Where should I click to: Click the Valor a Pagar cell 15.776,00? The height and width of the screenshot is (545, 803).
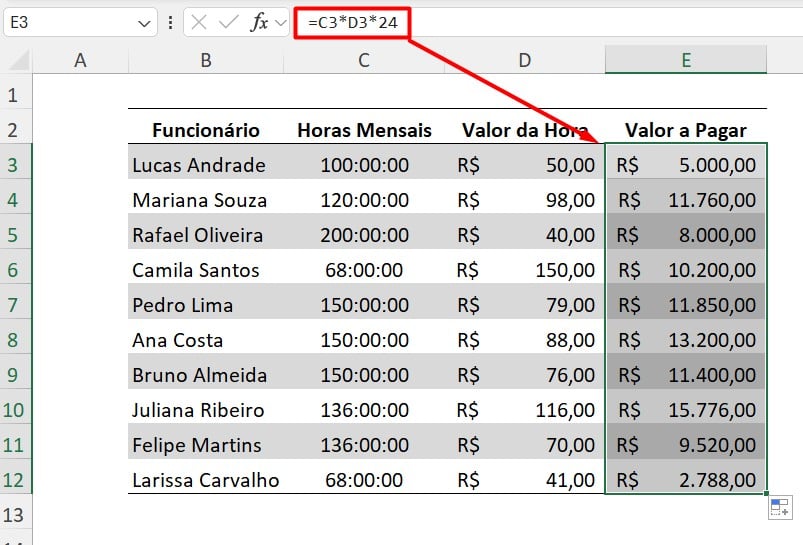[686, 410]
